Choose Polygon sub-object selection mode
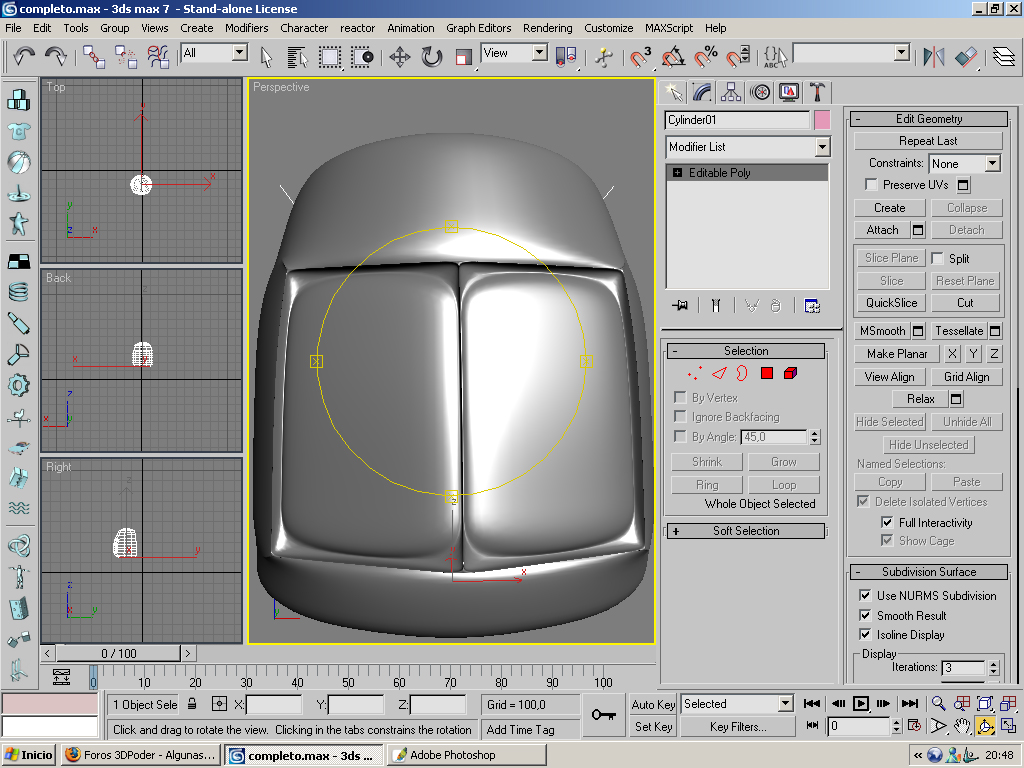This screenshot has height=768, width=1024. point(767,373)
